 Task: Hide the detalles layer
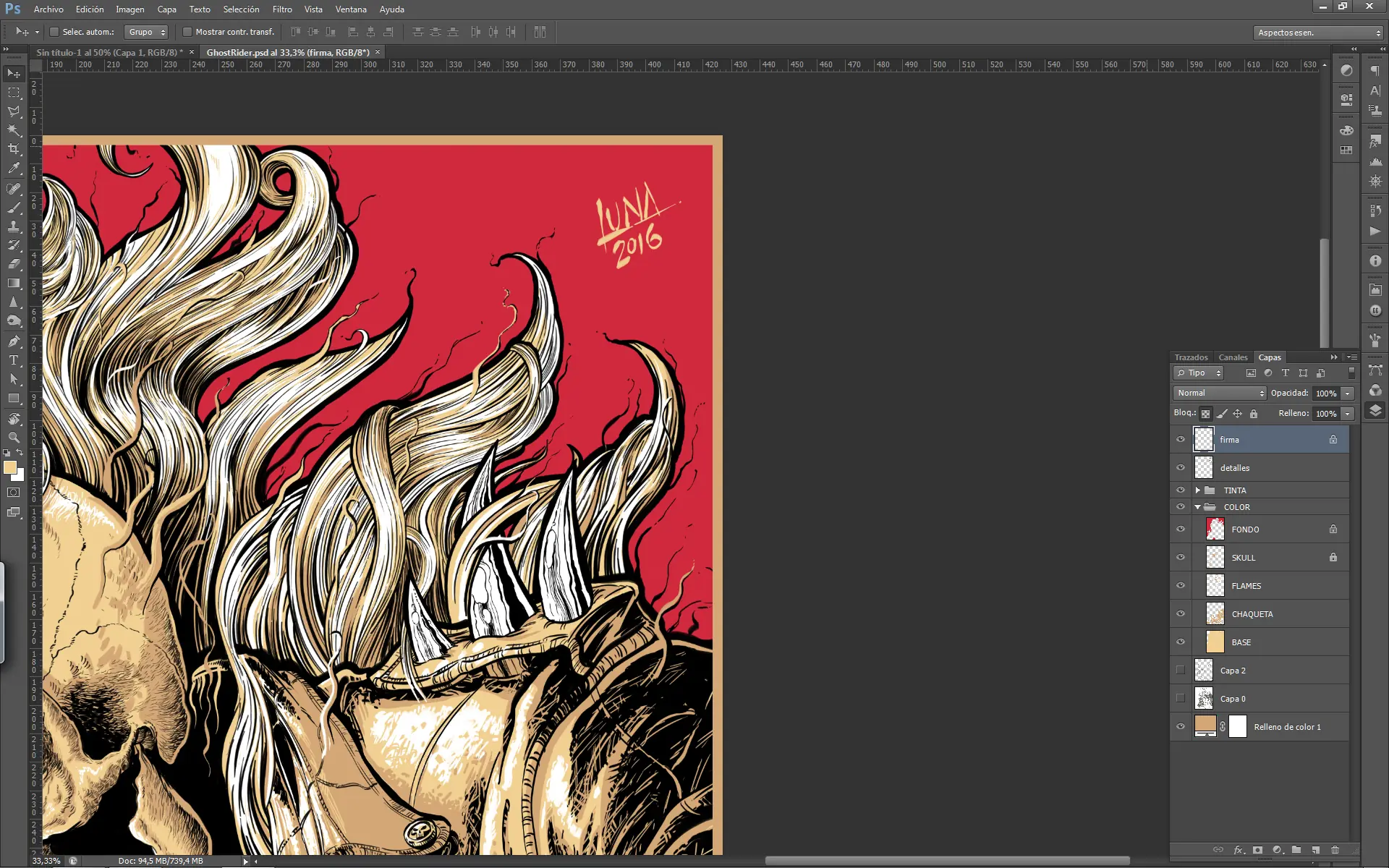point(1181,467)
